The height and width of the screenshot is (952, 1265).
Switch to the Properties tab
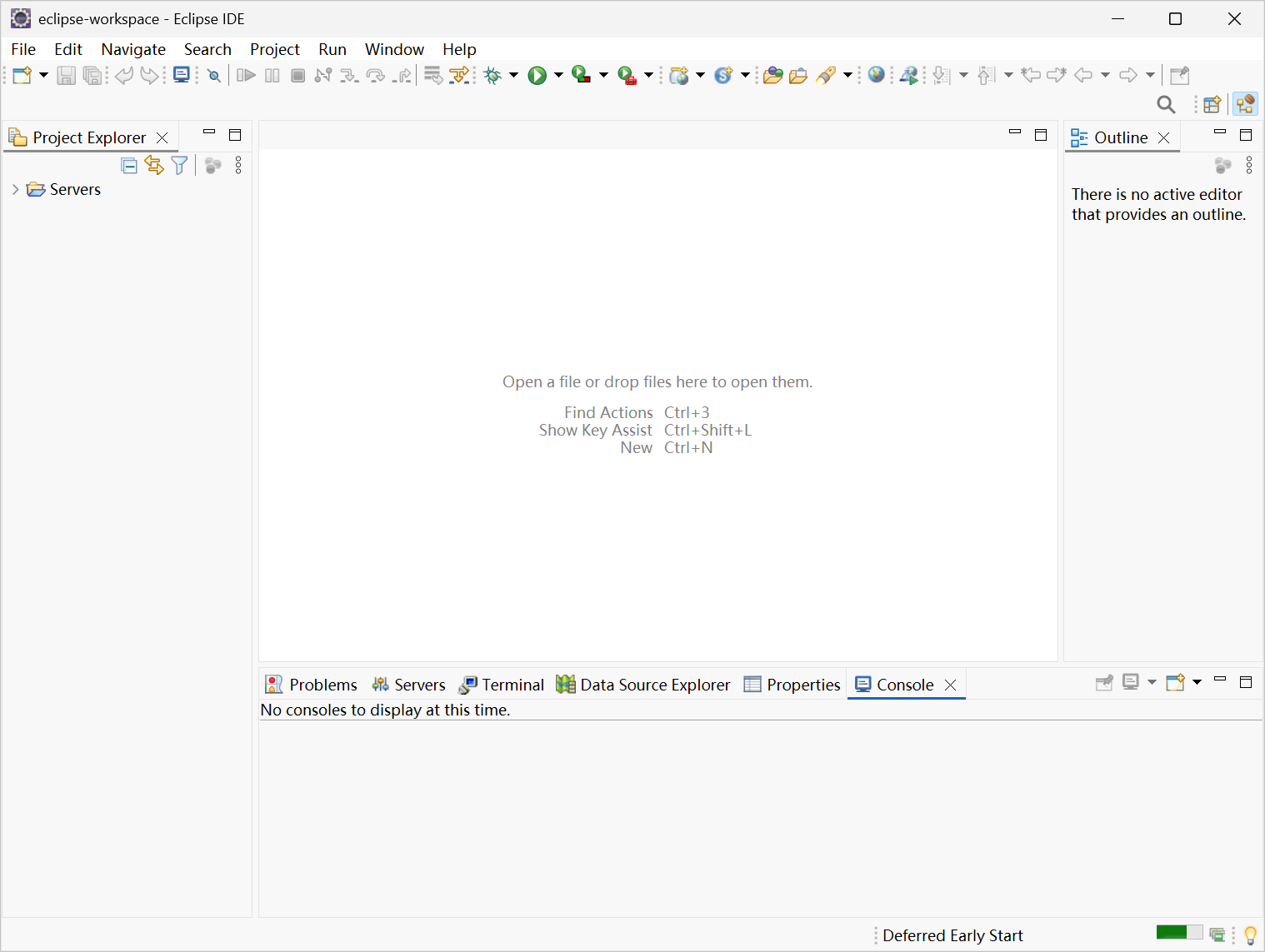pyautogui.click(x=792, y=685)
